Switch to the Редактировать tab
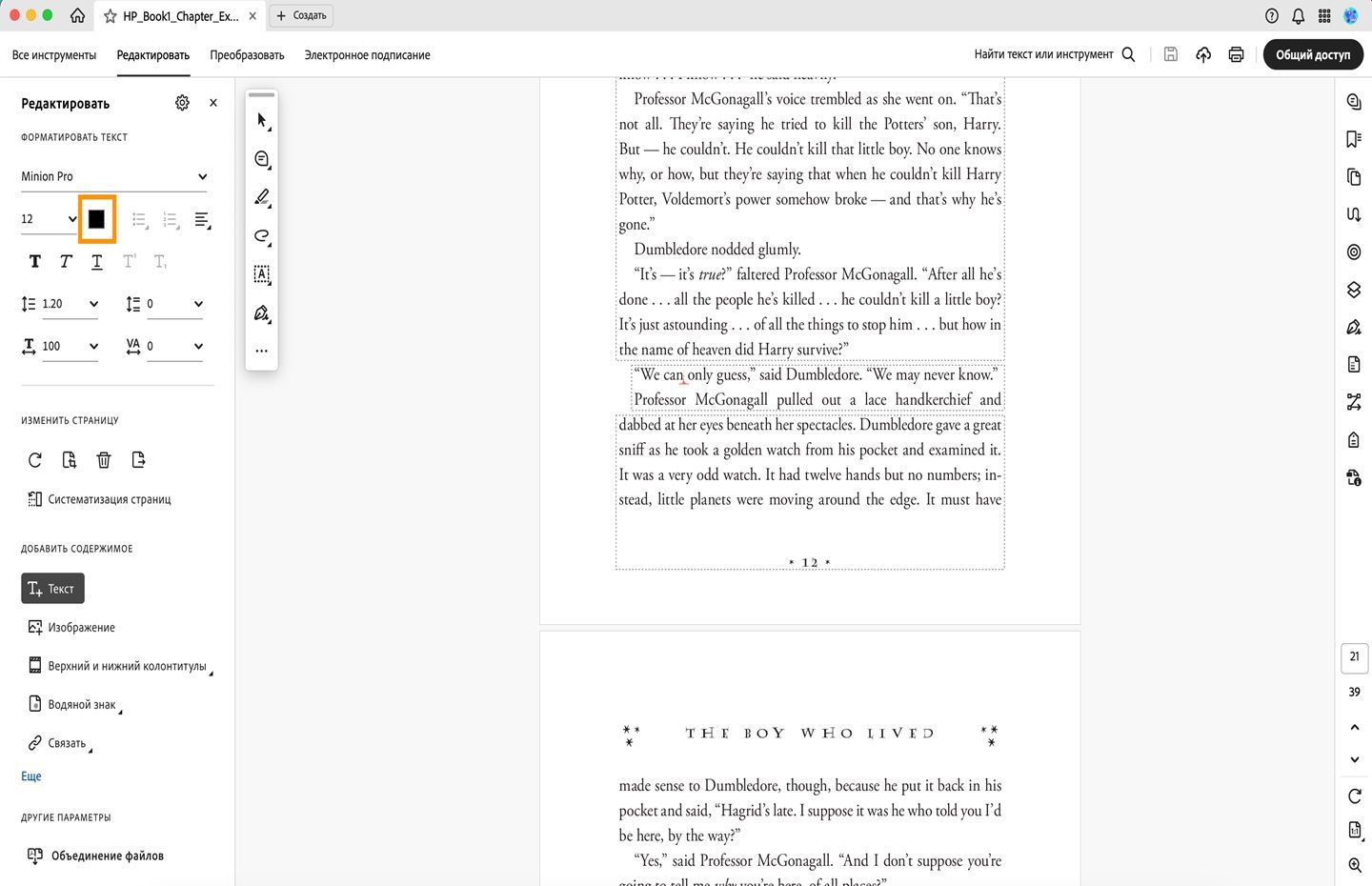This screenshot has height=886, width=1372. (153, 55)
